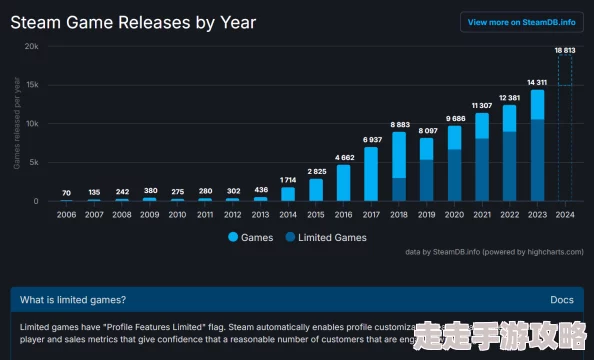Click the 2006 x-axis label
The image size is (594, 360).
point(66,215)
